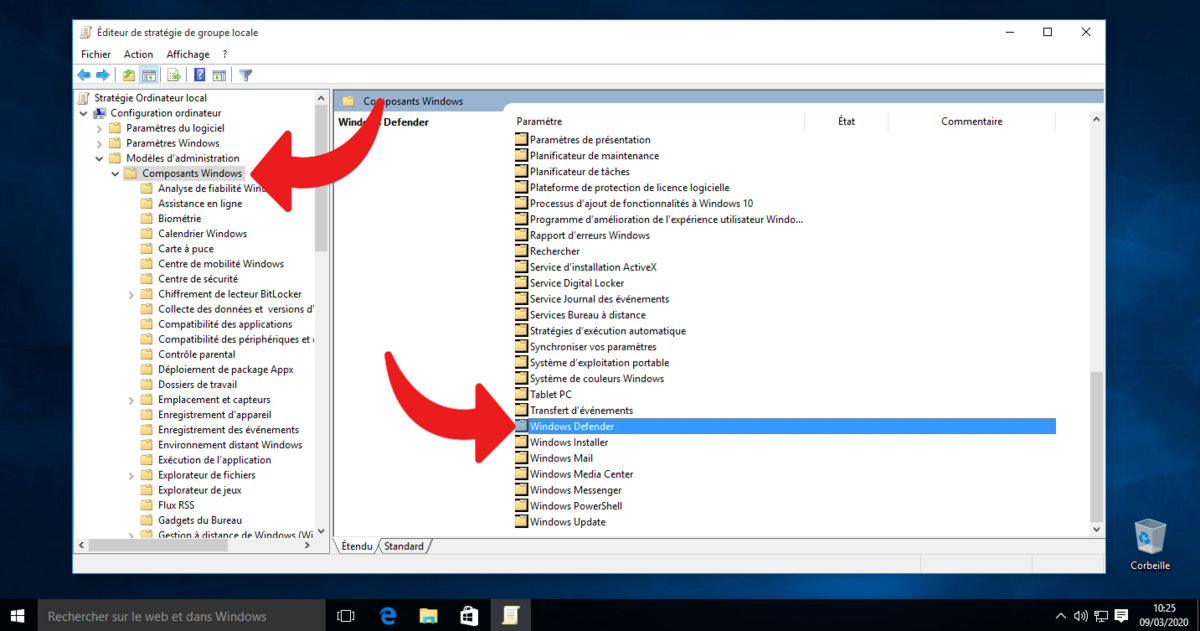
Task: Open the ? help menu
Action: coord(225,54)
